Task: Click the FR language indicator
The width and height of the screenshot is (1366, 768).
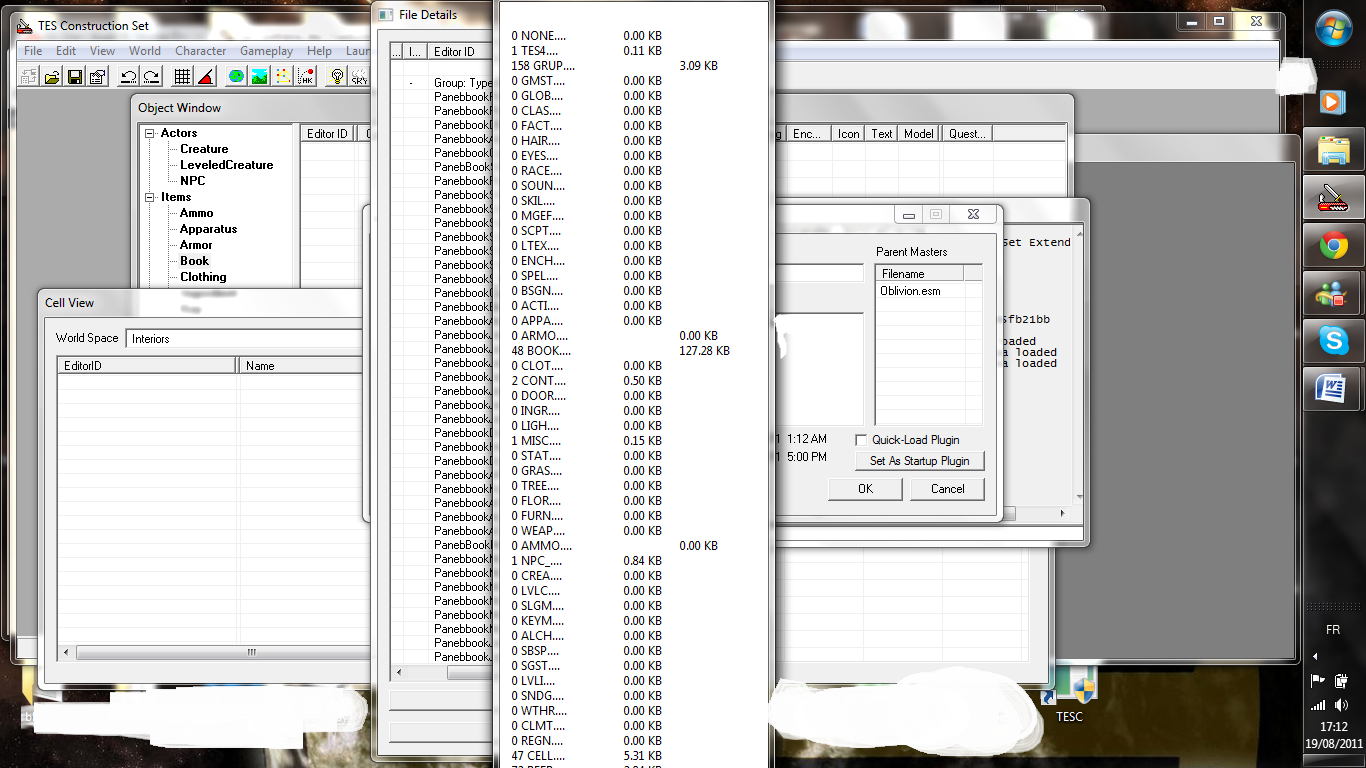Action: click(1333, 630)
